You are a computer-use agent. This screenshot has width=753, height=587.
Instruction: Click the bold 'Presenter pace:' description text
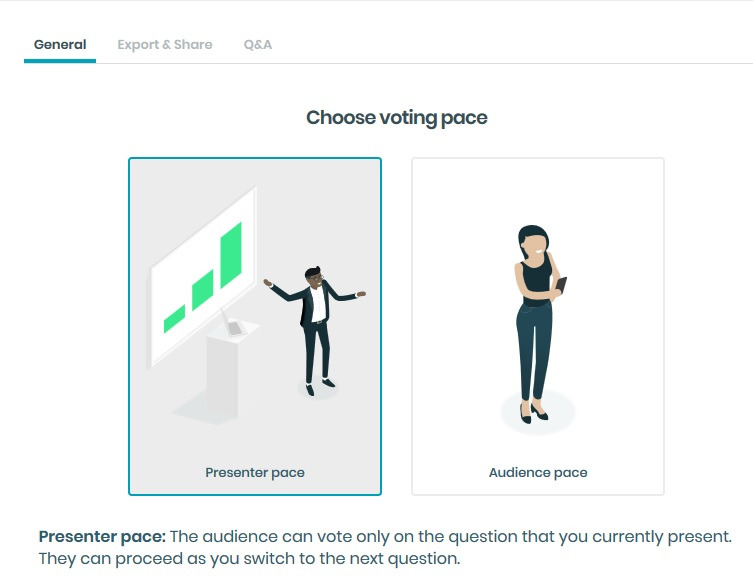click(102, 536)
